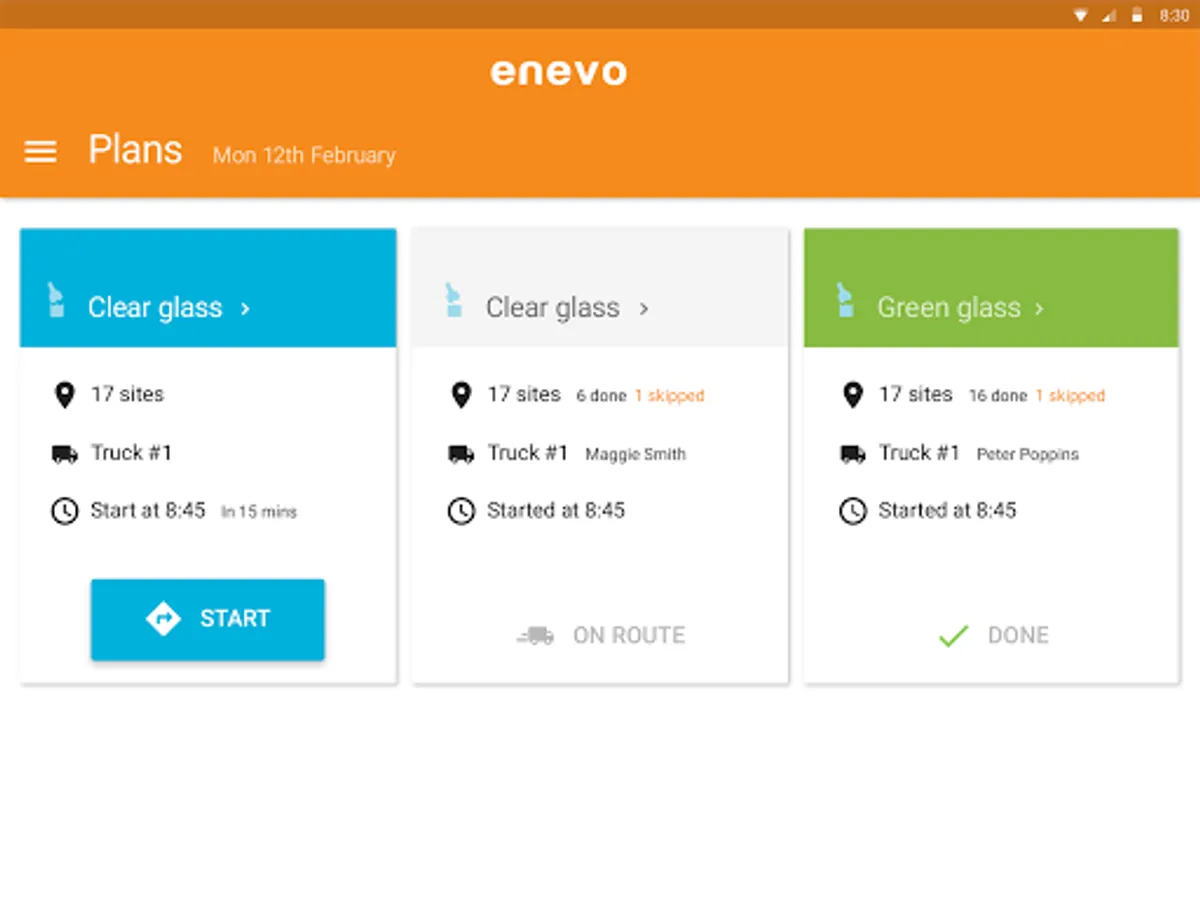This screenshot has width=1200, height=900.
Task: Click the truck icon beside Maggie Smith
Action: (x=461, y=454)
